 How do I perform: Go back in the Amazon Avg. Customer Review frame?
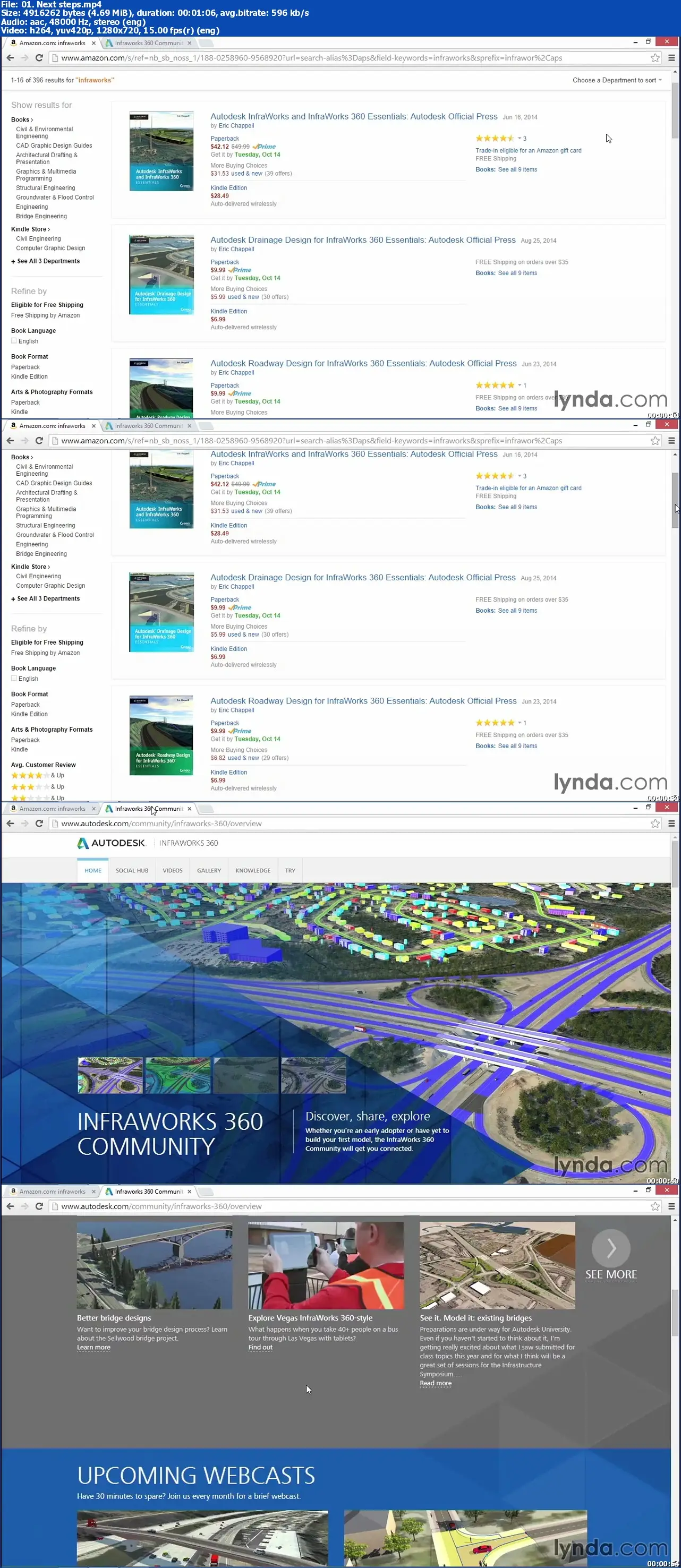pyautogui.click(x=10, y=441)
